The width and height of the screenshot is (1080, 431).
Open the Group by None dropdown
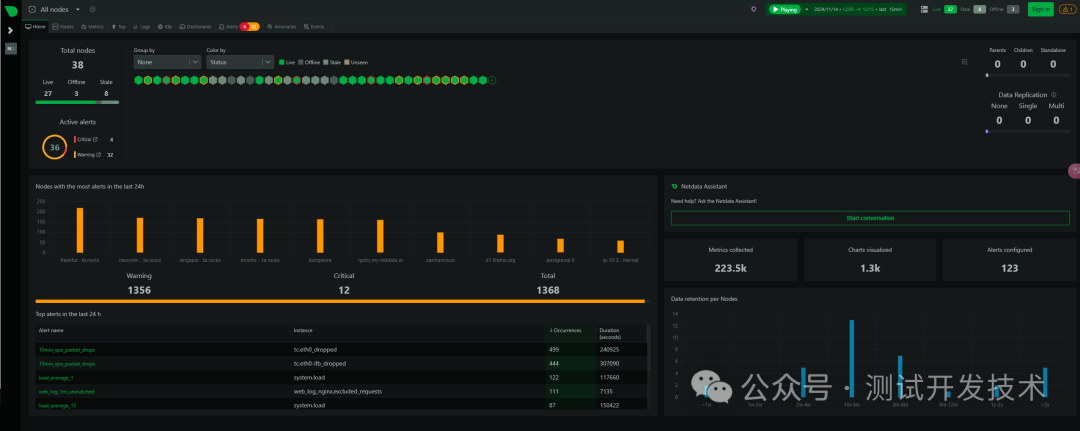tap(167, 62)
